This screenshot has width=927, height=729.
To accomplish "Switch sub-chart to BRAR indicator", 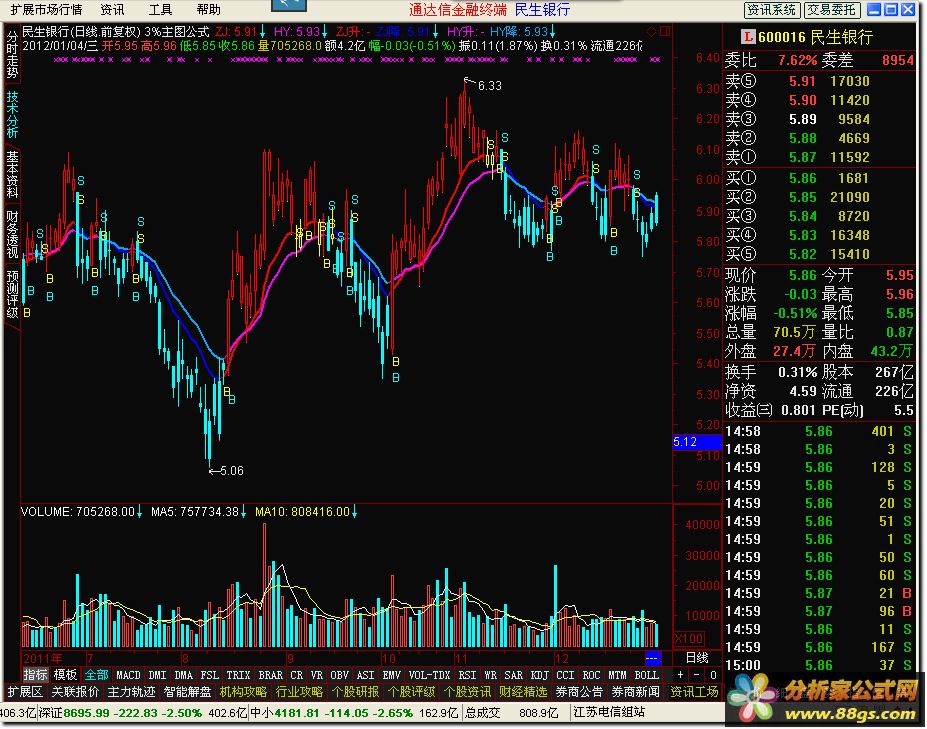I will 270,675.
